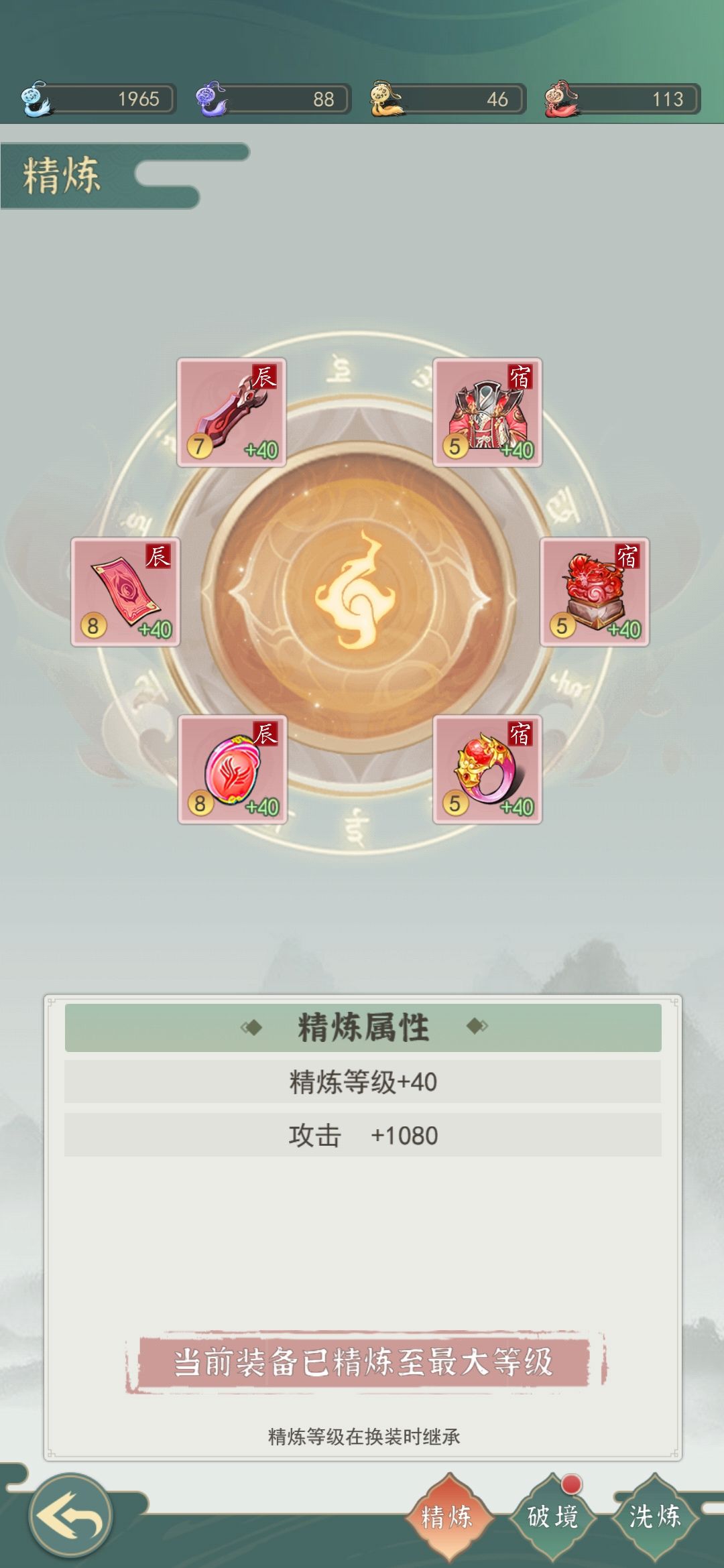Image resolution: width=724 pixels, height=1568 pixels.
Task: Switch to the 精炼 tab
Action: (x=446, y=1516)
